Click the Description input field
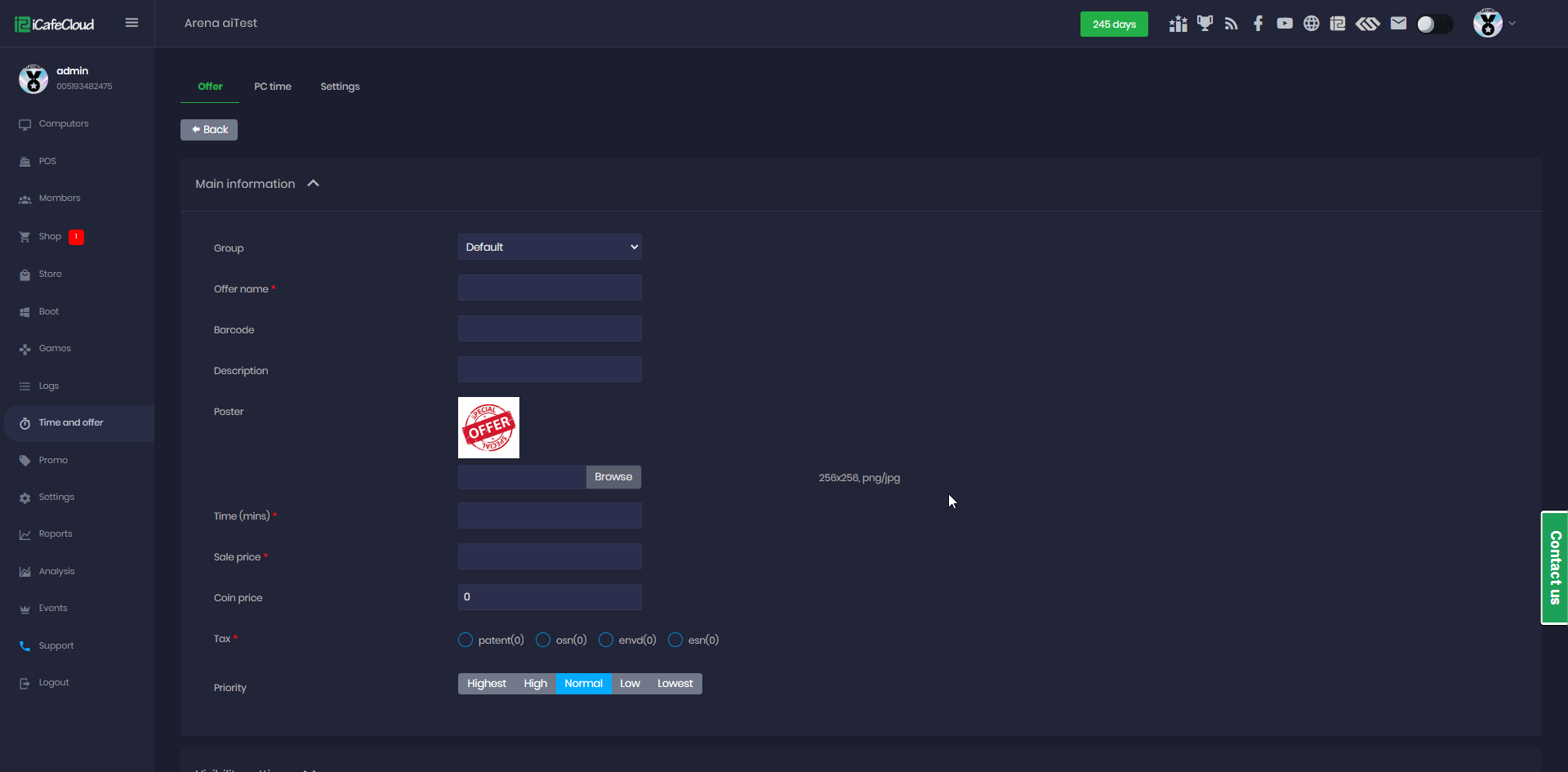This screenshot has height=772, width=1568. (550, 369)
